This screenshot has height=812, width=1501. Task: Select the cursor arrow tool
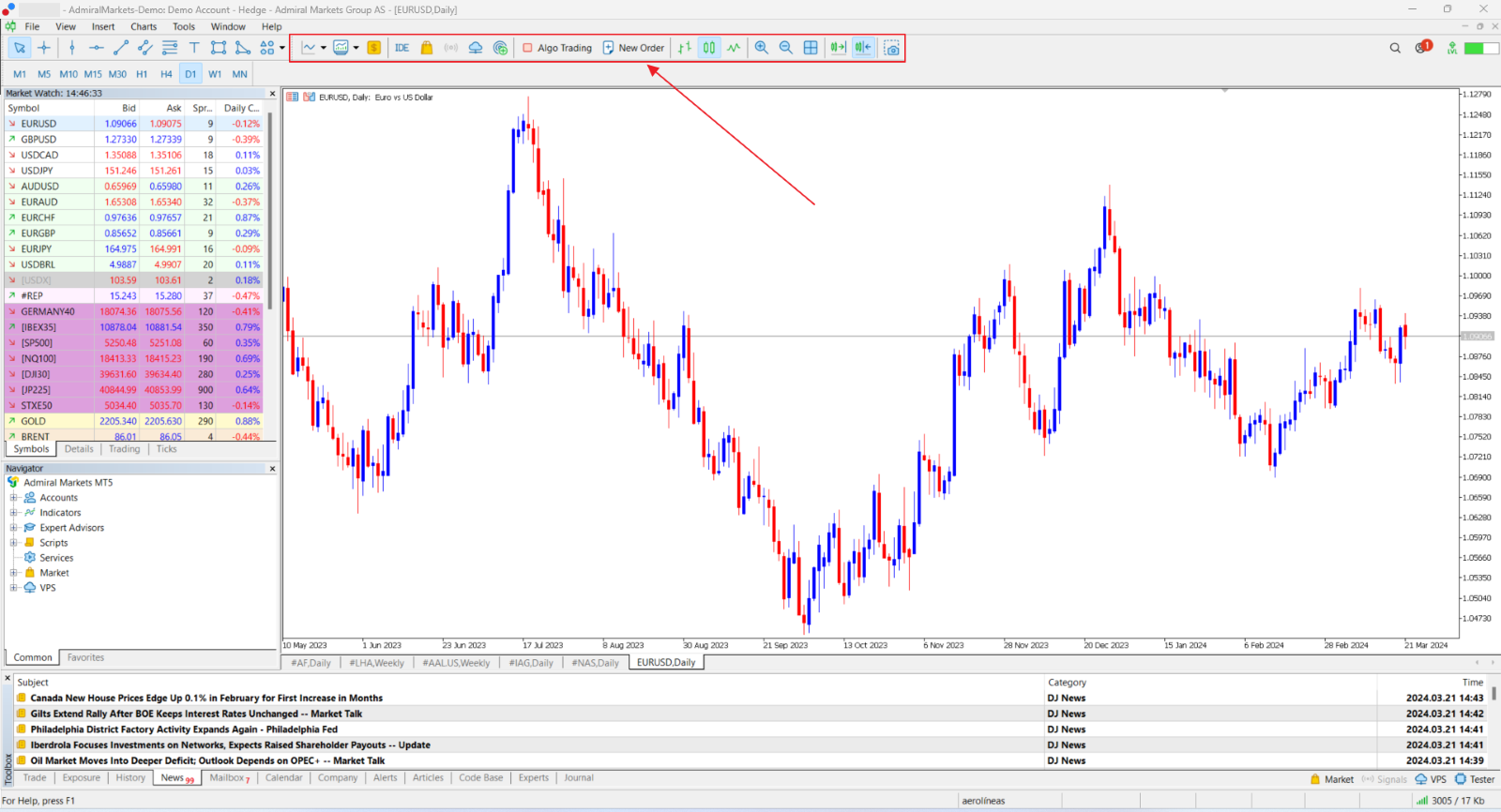click(x=20, y=48)
